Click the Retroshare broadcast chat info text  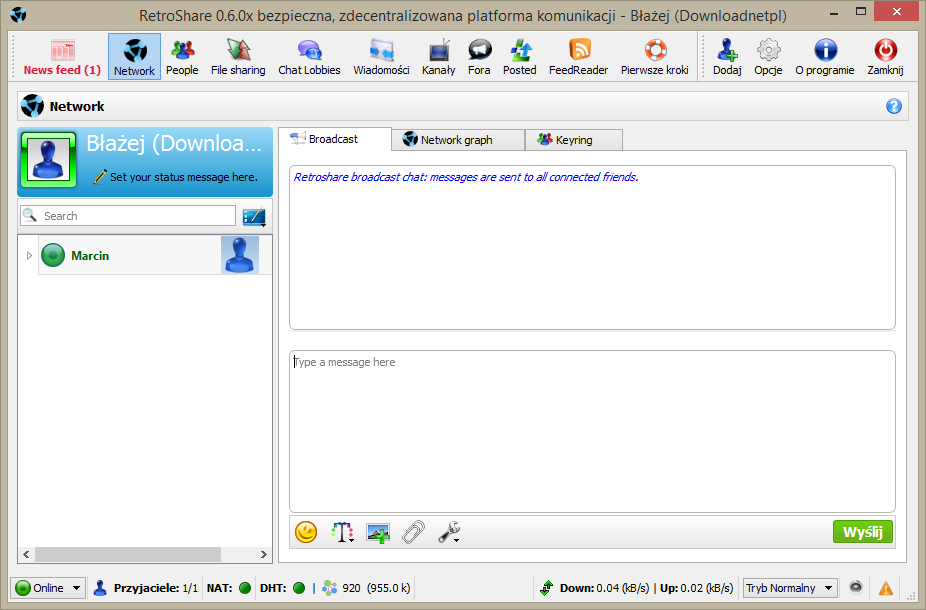466,177
